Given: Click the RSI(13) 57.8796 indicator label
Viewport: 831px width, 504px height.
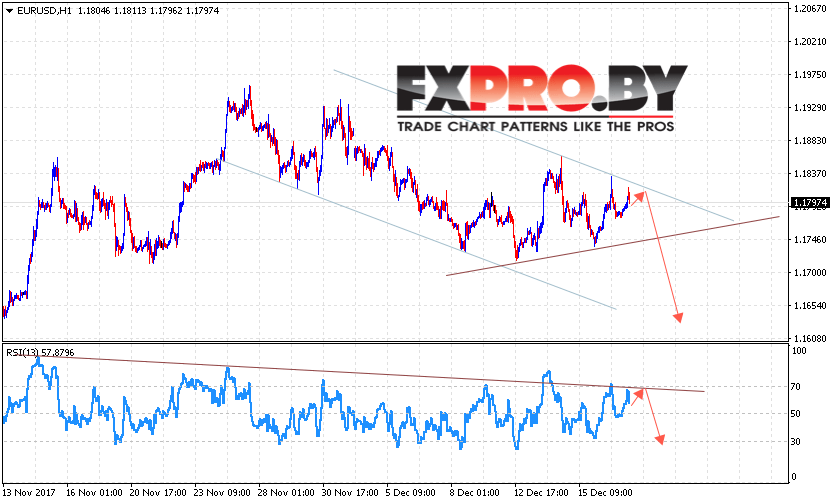Looking at the screenshot, I should (40, 352).
